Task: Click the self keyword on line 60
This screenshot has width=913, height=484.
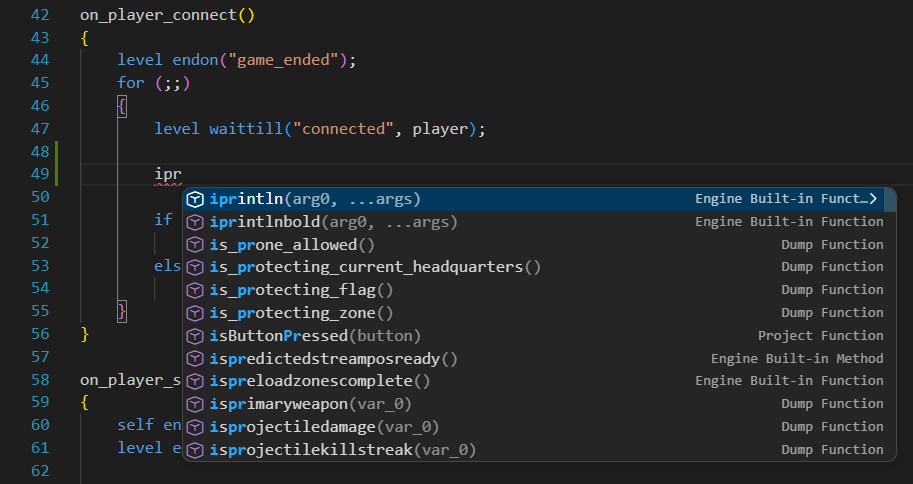Action: [135, 425]
